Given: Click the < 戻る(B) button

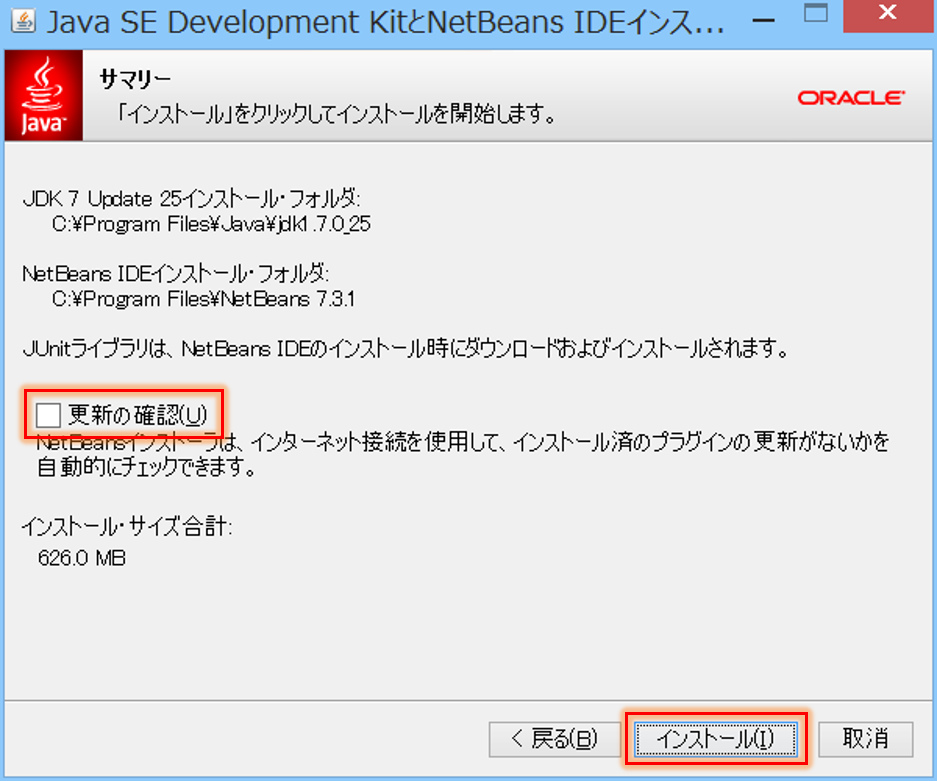Looking at the screenshot, I should 554,739.
